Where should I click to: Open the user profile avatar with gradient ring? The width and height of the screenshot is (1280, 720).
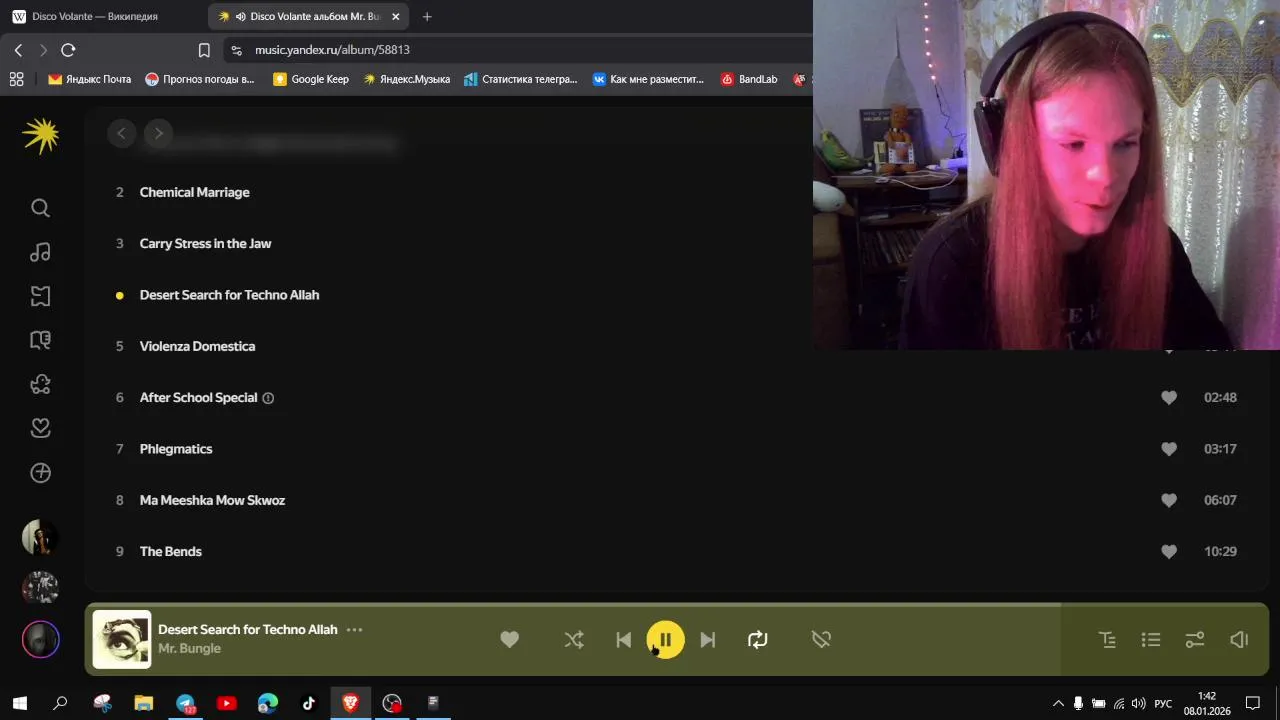pyautogui.click(x=41, y=640)
